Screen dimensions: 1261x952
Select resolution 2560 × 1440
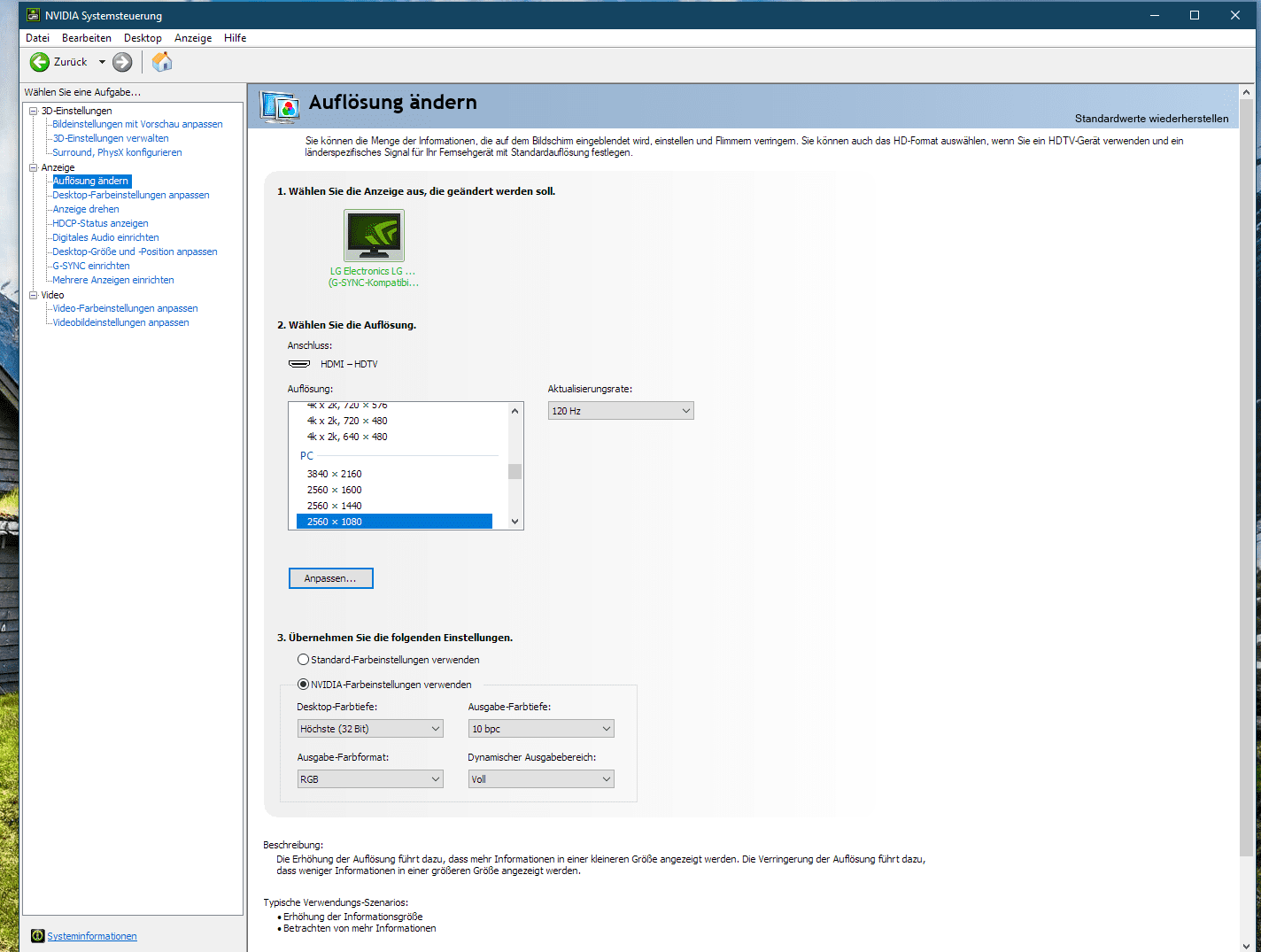pos(335,506)
